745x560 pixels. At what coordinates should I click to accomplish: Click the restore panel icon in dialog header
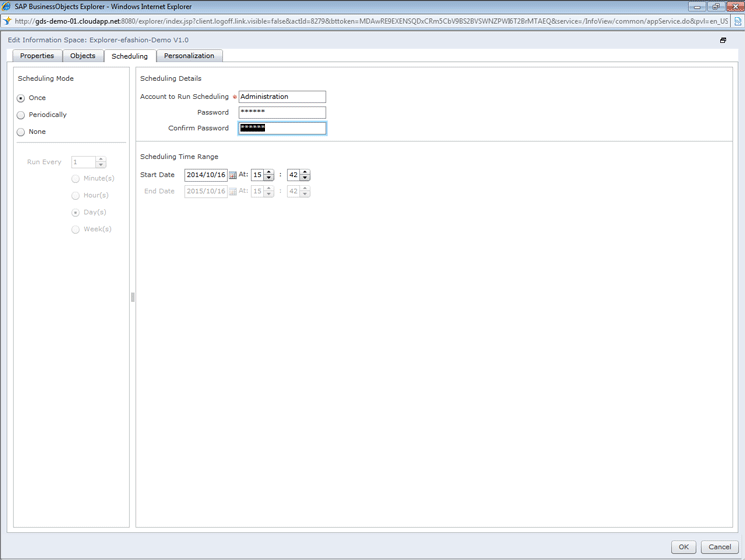[x=723, y=40]
